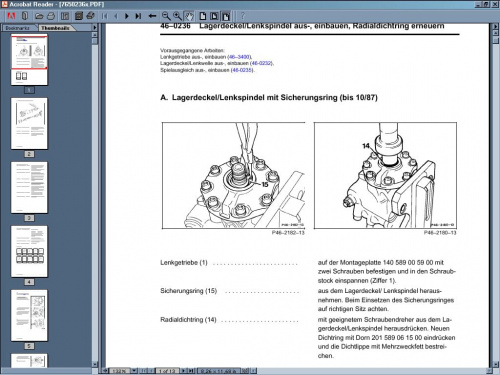Open thumbnail of page 3
This screenshot has width=500, height=375.
tap(29, 187)
